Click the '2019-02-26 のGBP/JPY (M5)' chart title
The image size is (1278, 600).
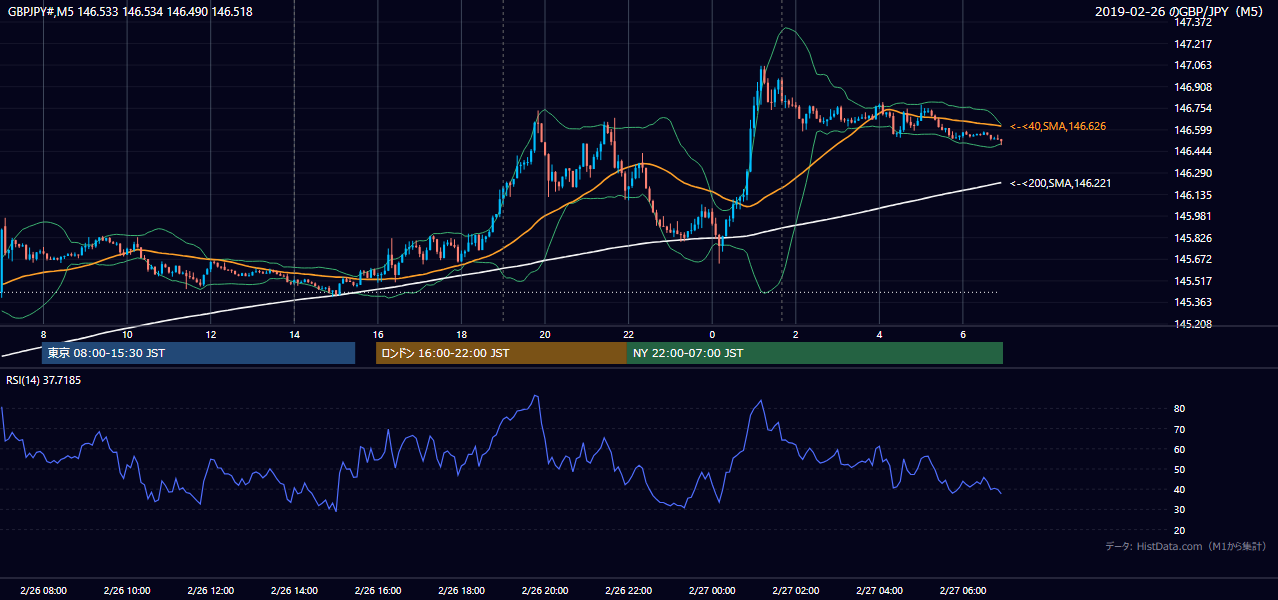tap(1180, 12)
